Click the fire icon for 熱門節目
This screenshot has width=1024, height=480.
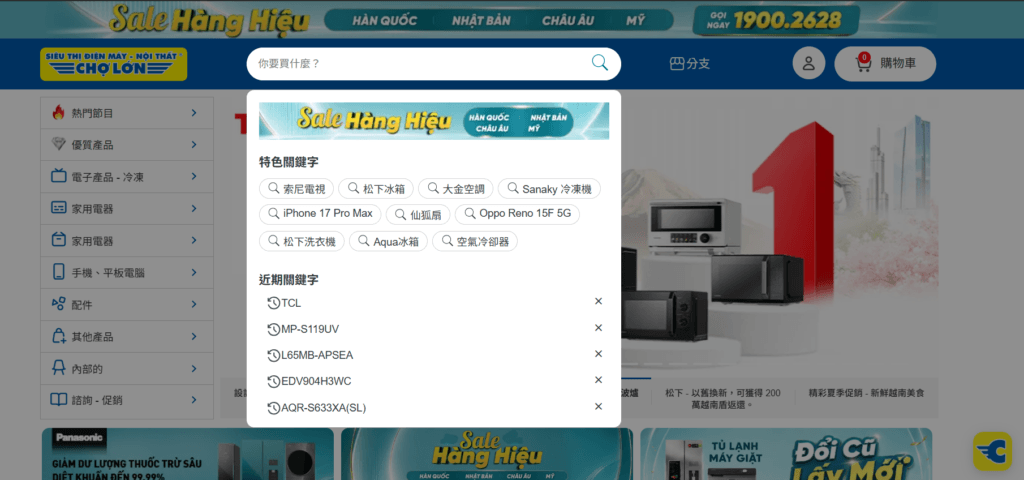click(x=59, y=112)
